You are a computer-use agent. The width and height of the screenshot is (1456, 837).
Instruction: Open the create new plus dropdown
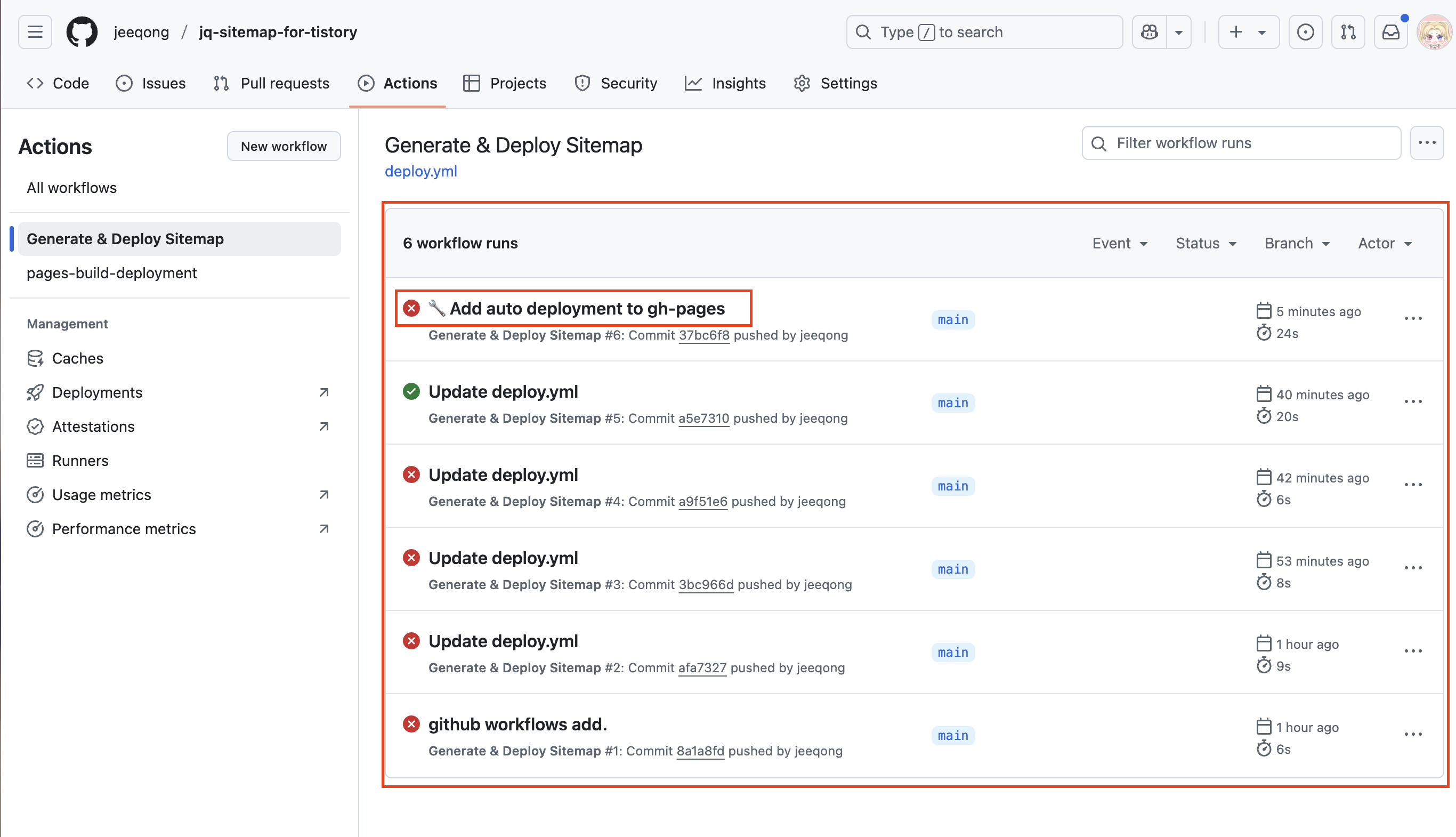1248,32
